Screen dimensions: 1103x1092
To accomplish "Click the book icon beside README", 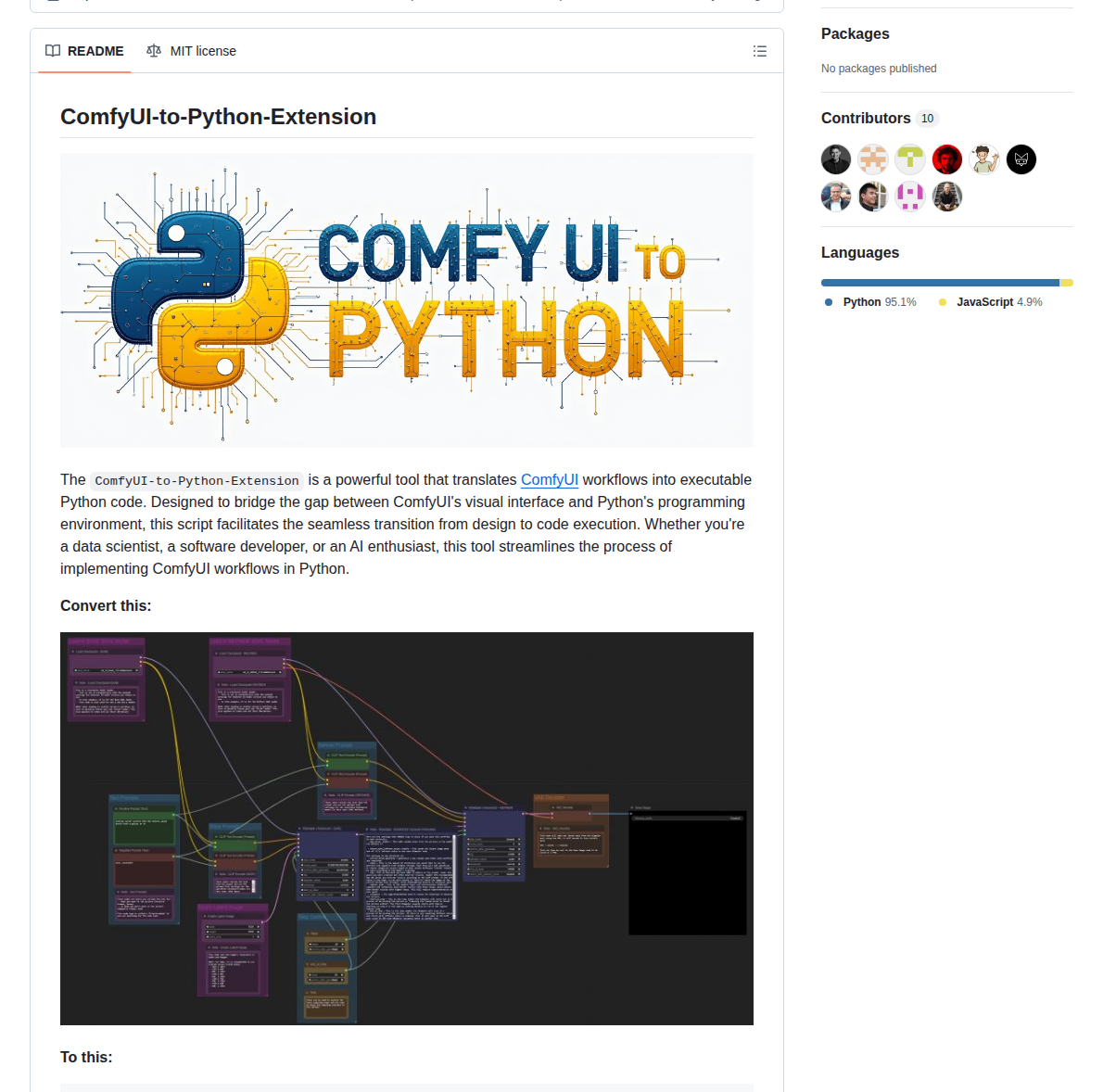I will coord(53,51).
